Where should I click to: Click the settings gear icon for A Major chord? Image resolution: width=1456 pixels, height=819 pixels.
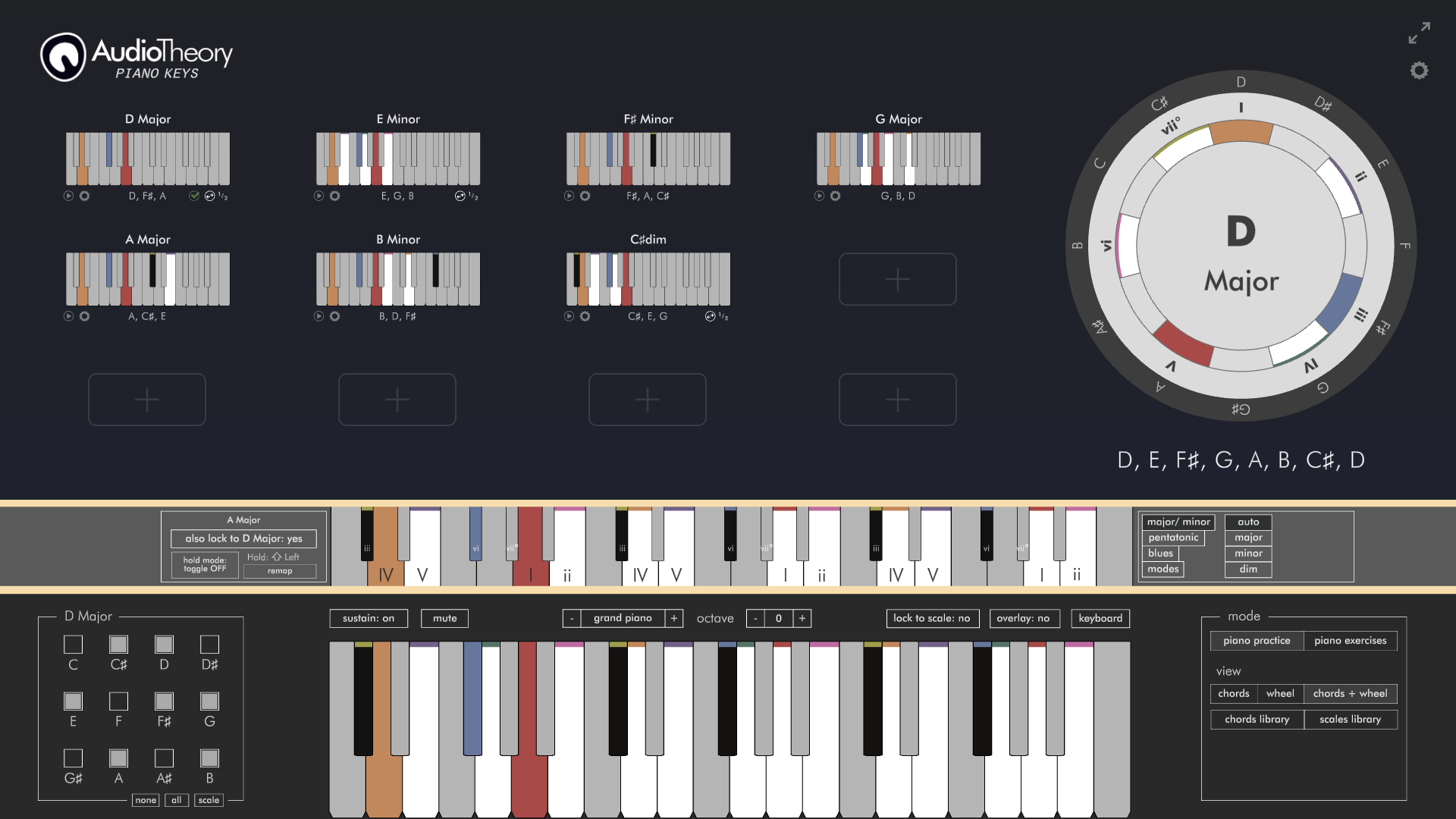coord(84,316)
